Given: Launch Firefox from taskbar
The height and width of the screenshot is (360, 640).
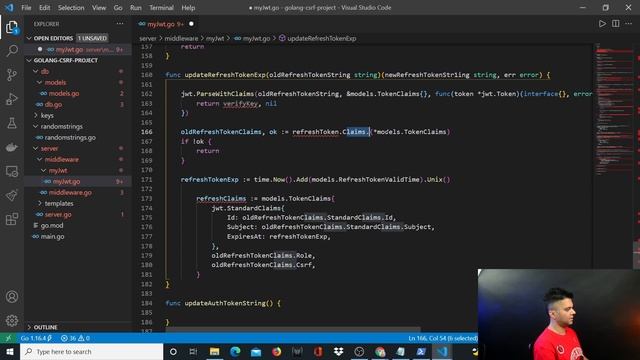Looking at the screenshot, I should tap(277, 351).
